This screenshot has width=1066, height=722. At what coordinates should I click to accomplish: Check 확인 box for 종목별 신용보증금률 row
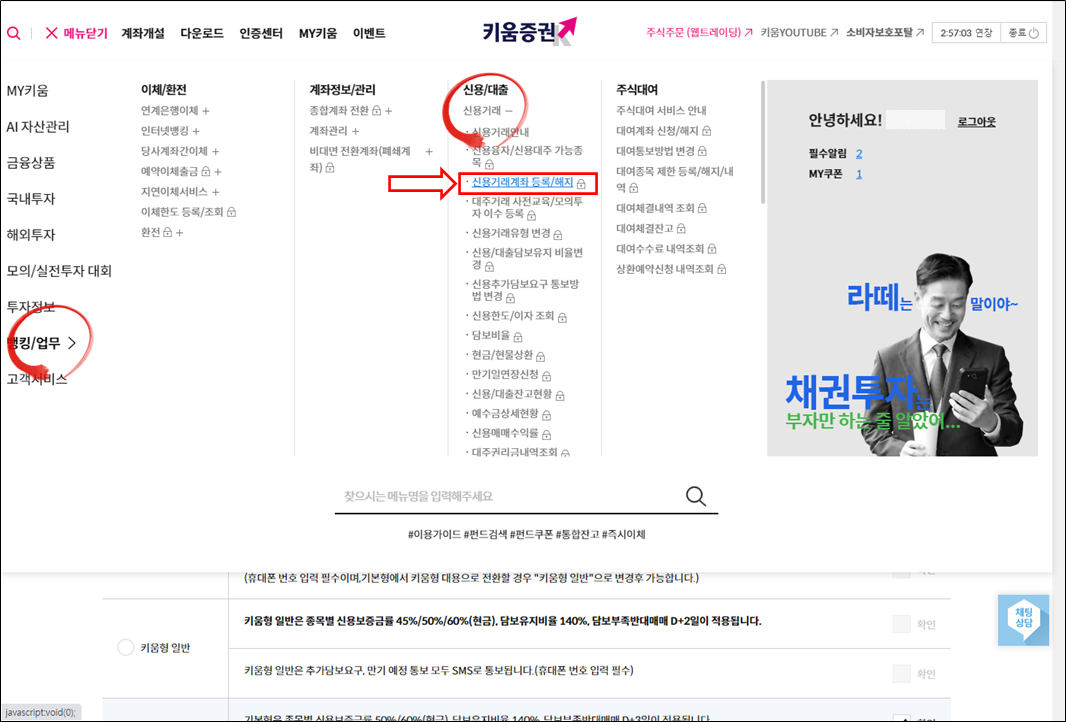coord(901,624)
